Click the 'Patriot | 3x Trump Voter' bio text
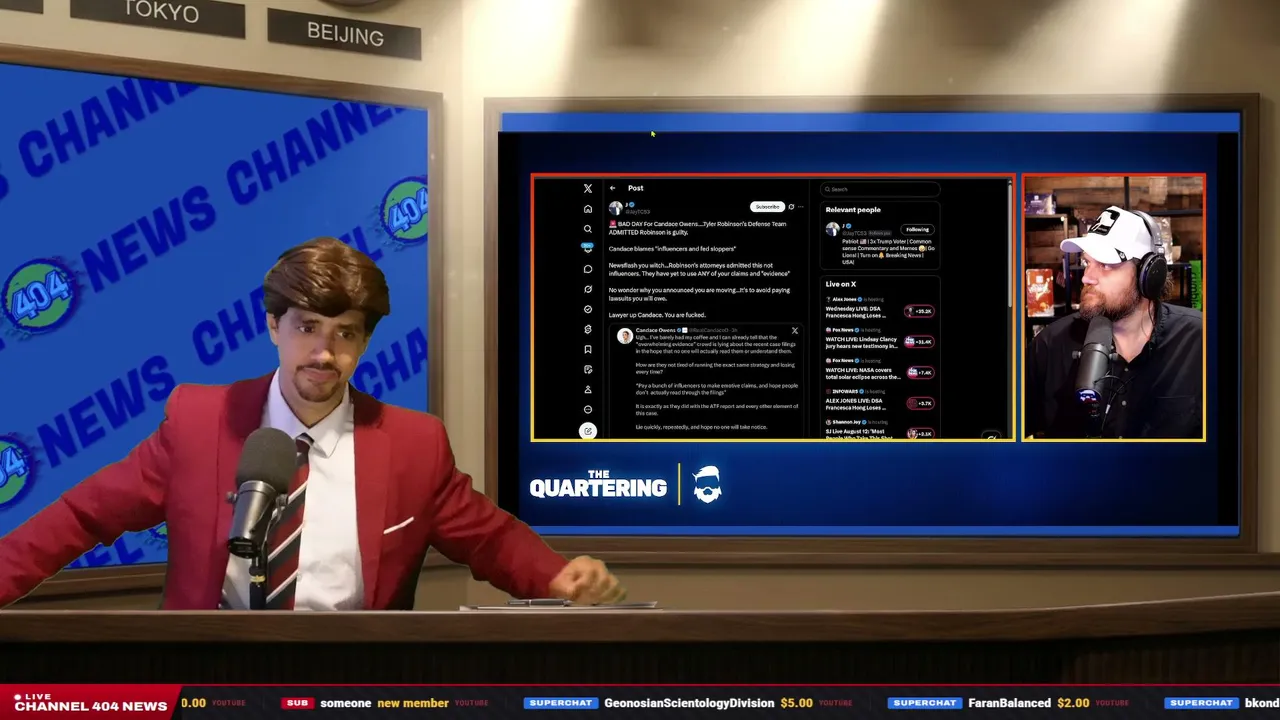The image size is (1280, 720). pyautogui.click(x=887, y=250)
